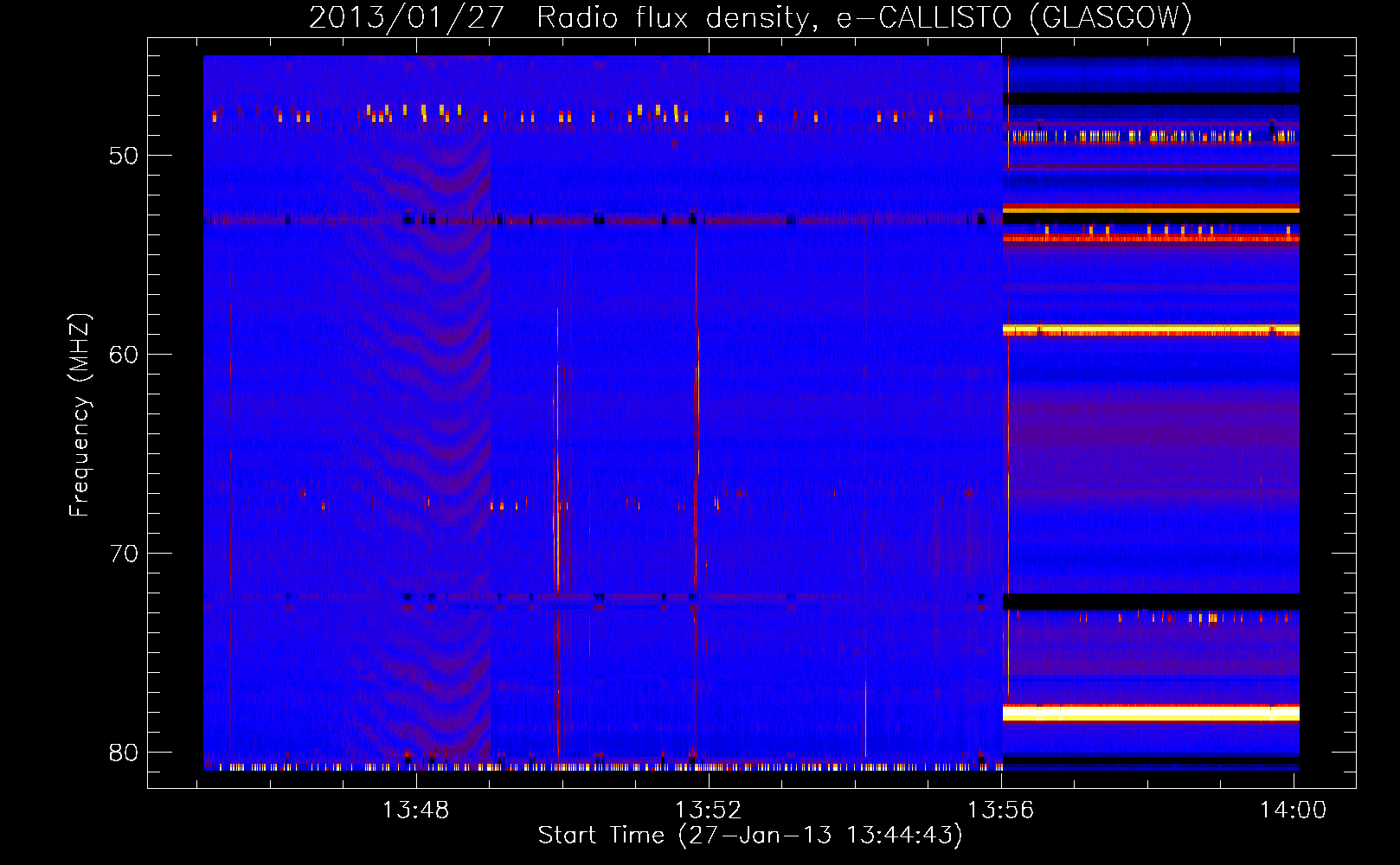Click the 50 MHz frequency tick label

click(124, 156)
